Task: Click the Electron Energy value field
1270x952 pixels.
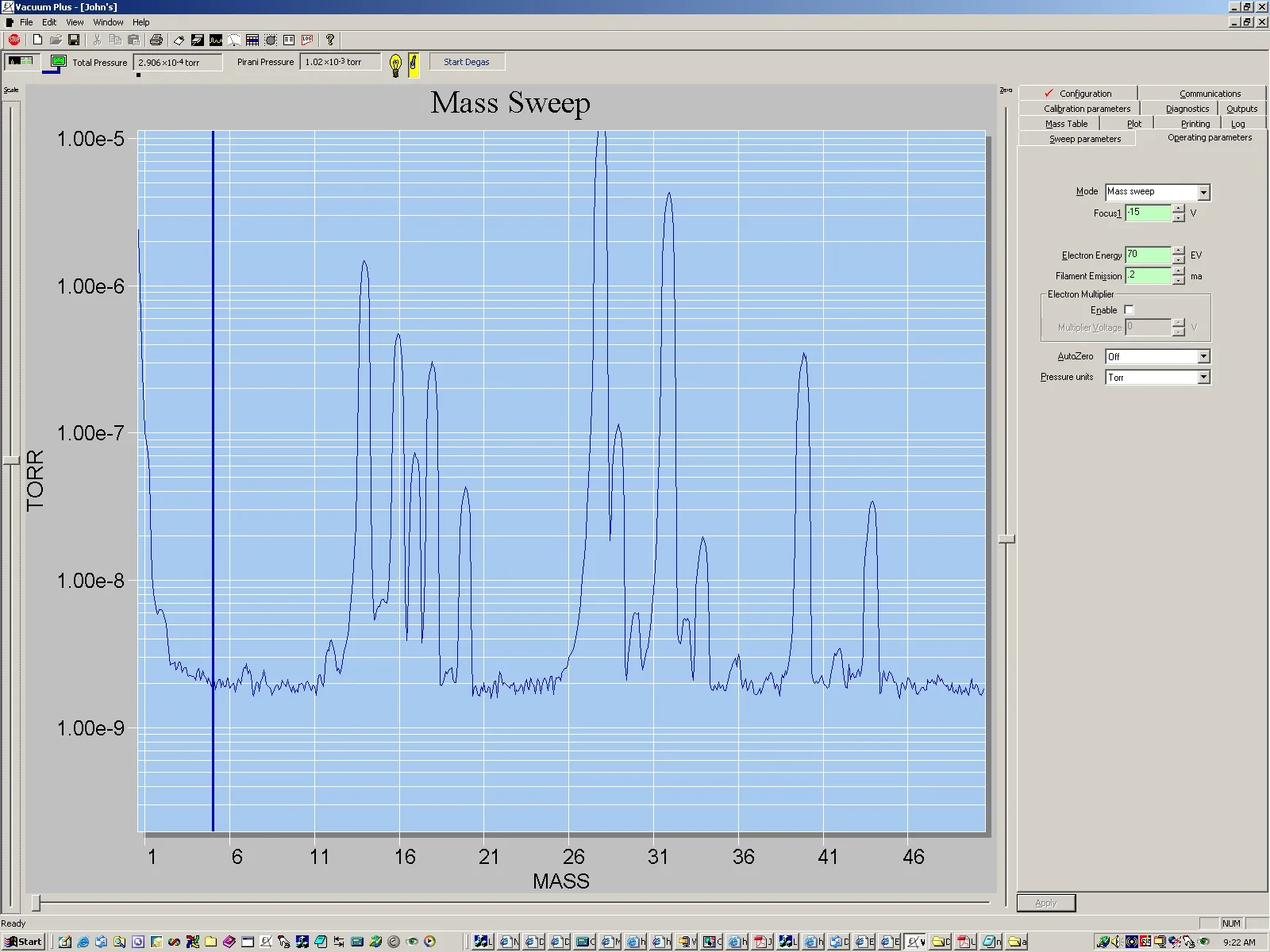Action: tap(1148, 255)
